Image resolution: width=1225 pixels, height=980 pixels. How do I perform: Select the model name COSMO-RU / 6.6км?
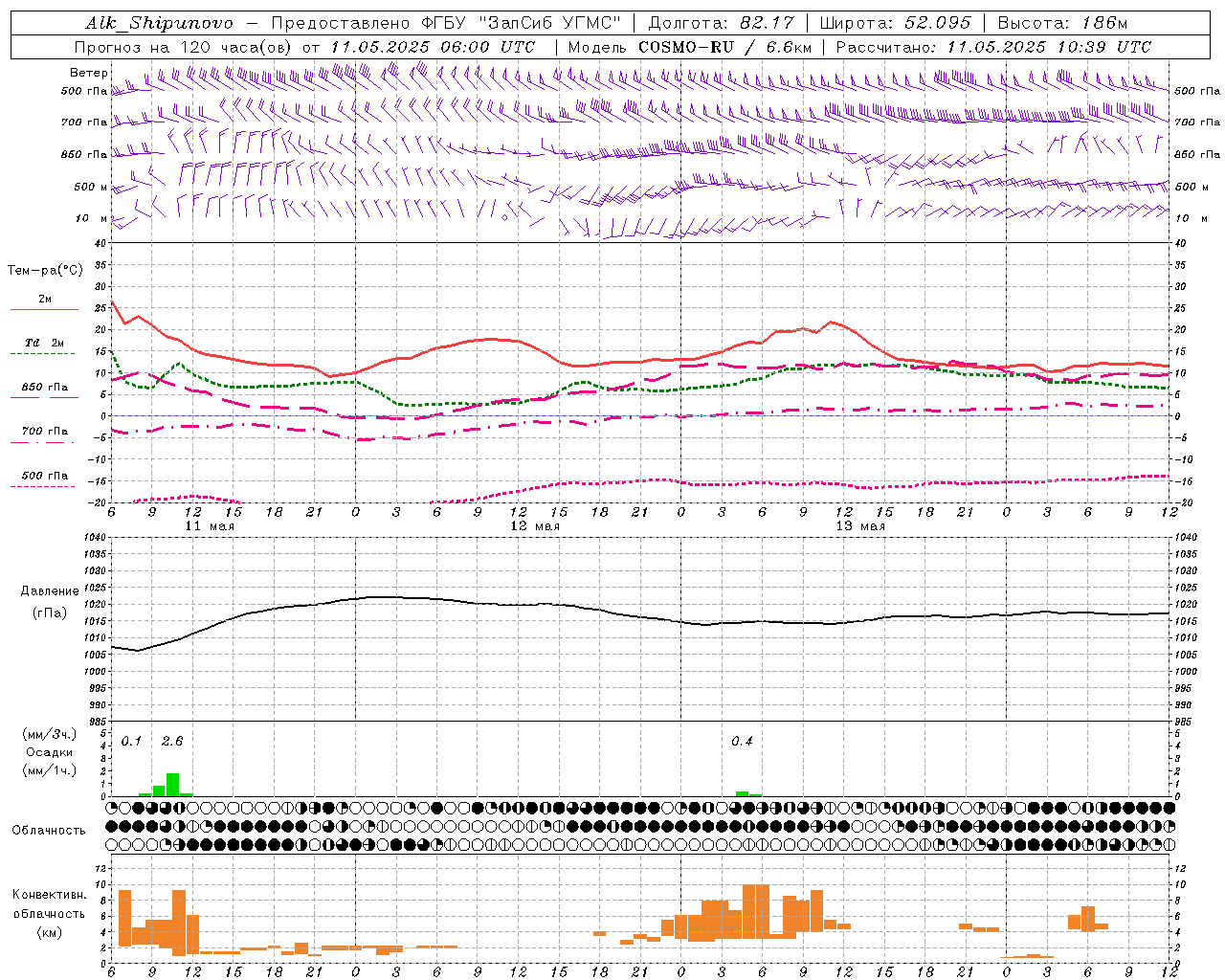click(725, 47)
